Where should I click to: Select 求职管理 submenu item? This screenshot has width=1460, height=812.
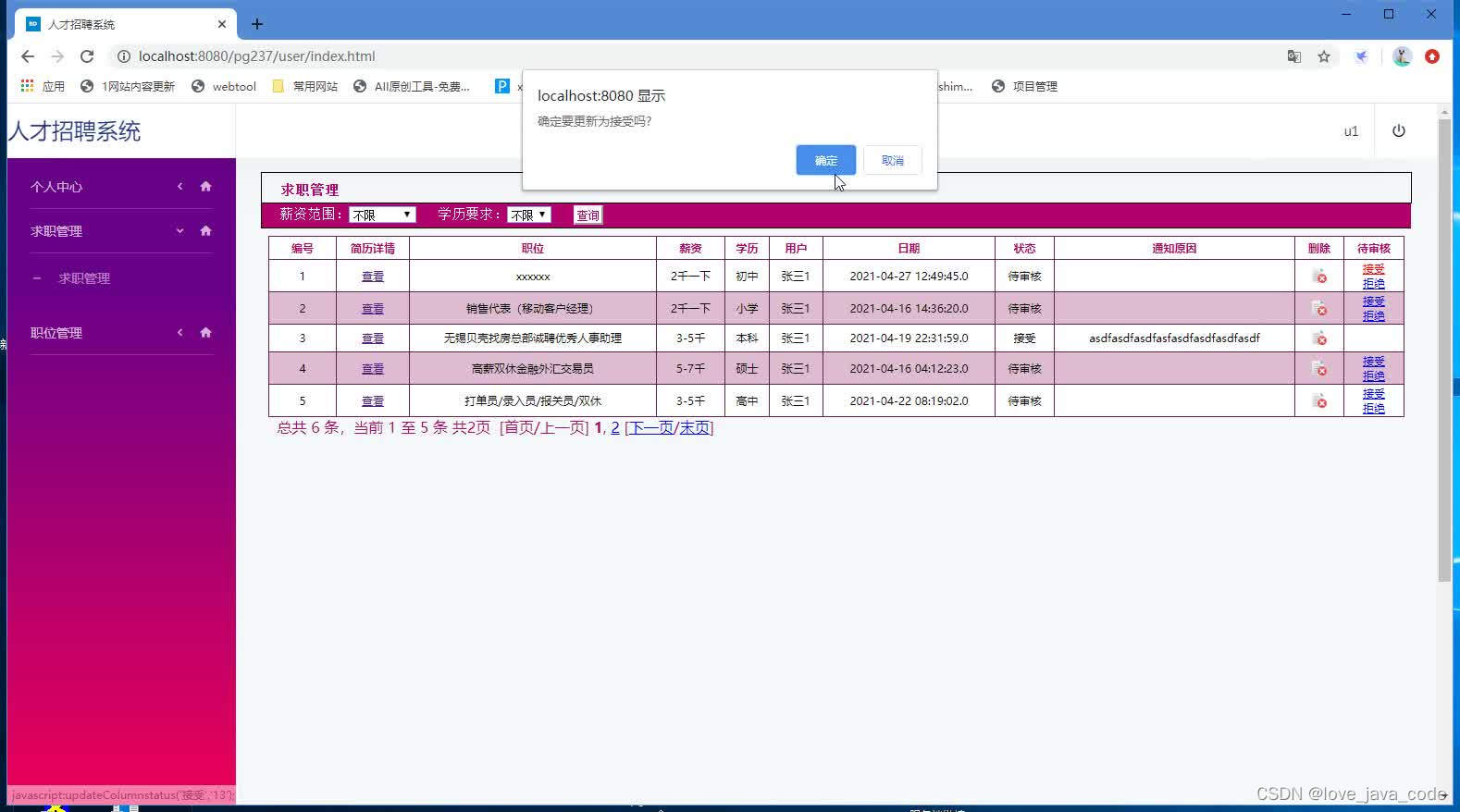84,278
